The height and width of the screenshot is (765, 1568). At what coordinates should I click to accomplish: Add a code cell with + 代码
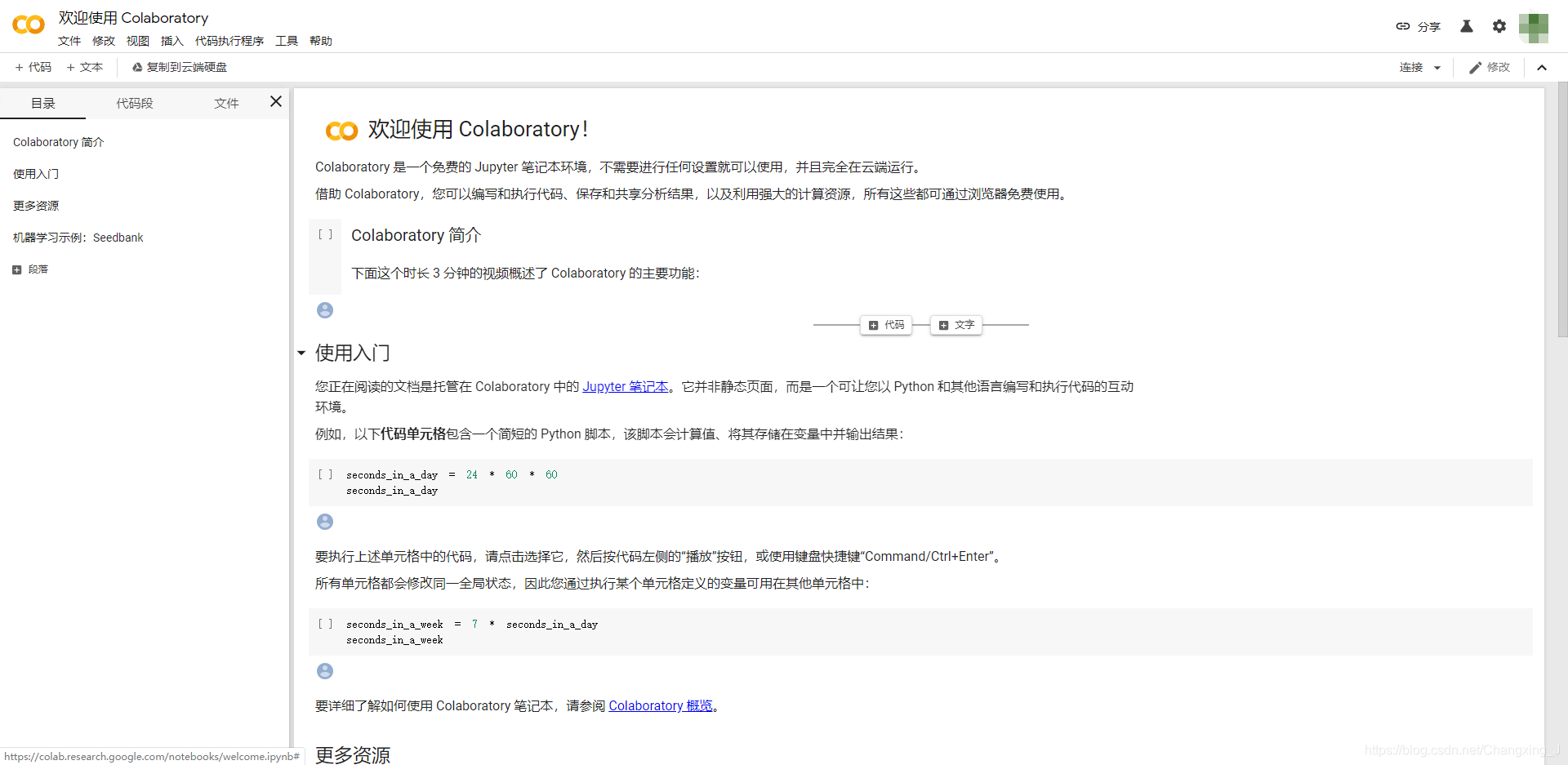click(33, 67)
